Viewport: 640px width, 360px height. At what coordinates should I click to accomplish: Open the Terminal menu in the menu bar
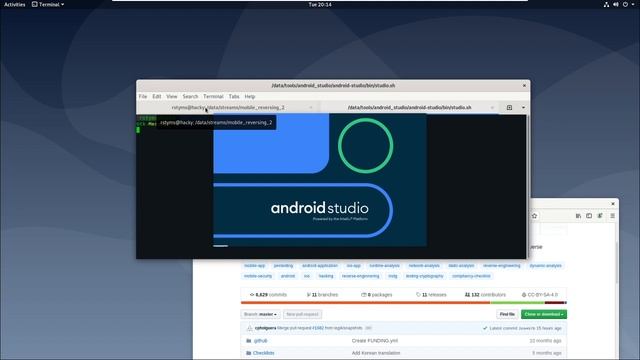[x=213, y=96]
